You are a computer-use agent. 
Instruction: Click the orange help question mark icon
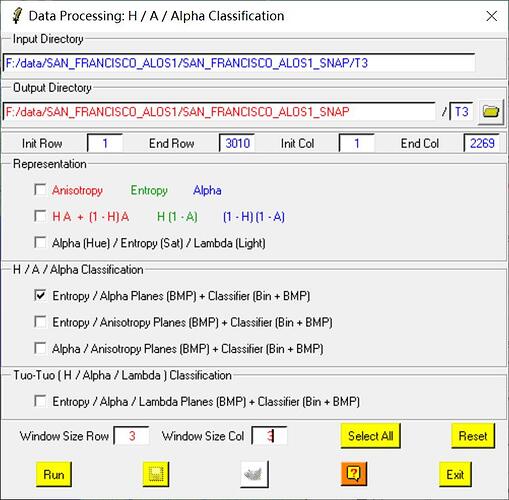coord(354,474)
